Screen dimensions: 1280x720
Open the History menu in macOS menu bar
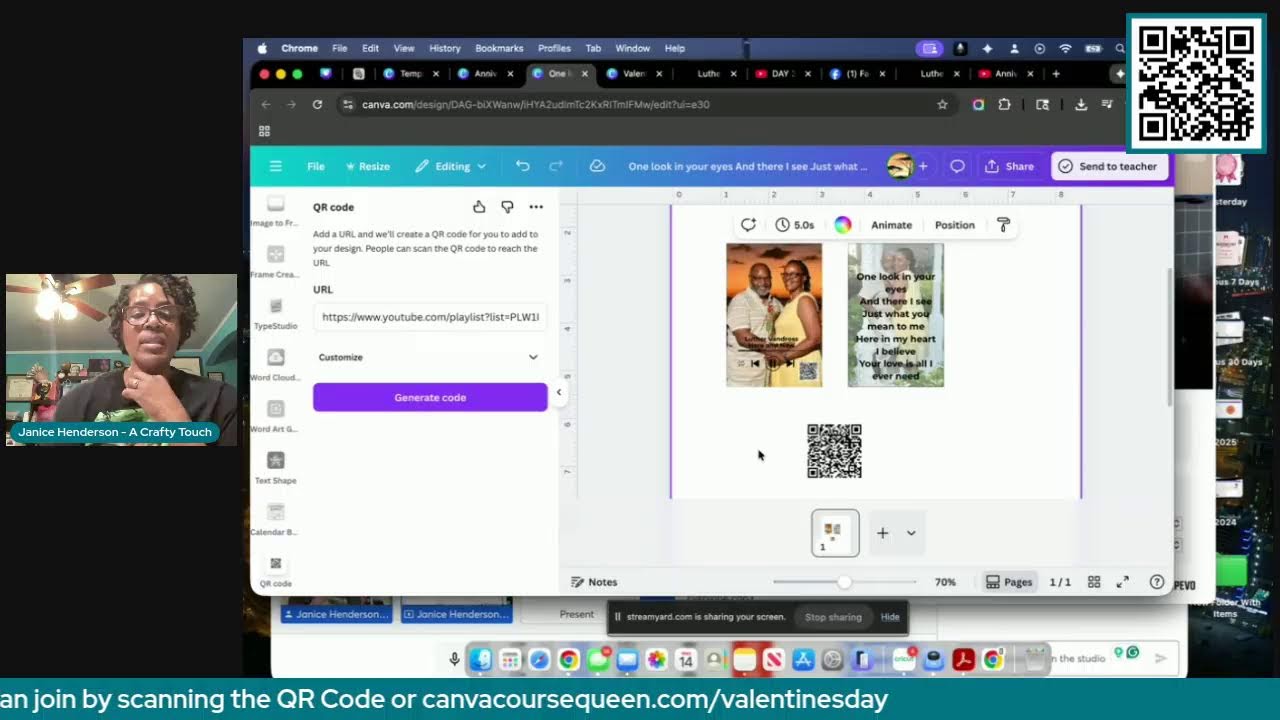pyautogui.click(x=445, y=48)
